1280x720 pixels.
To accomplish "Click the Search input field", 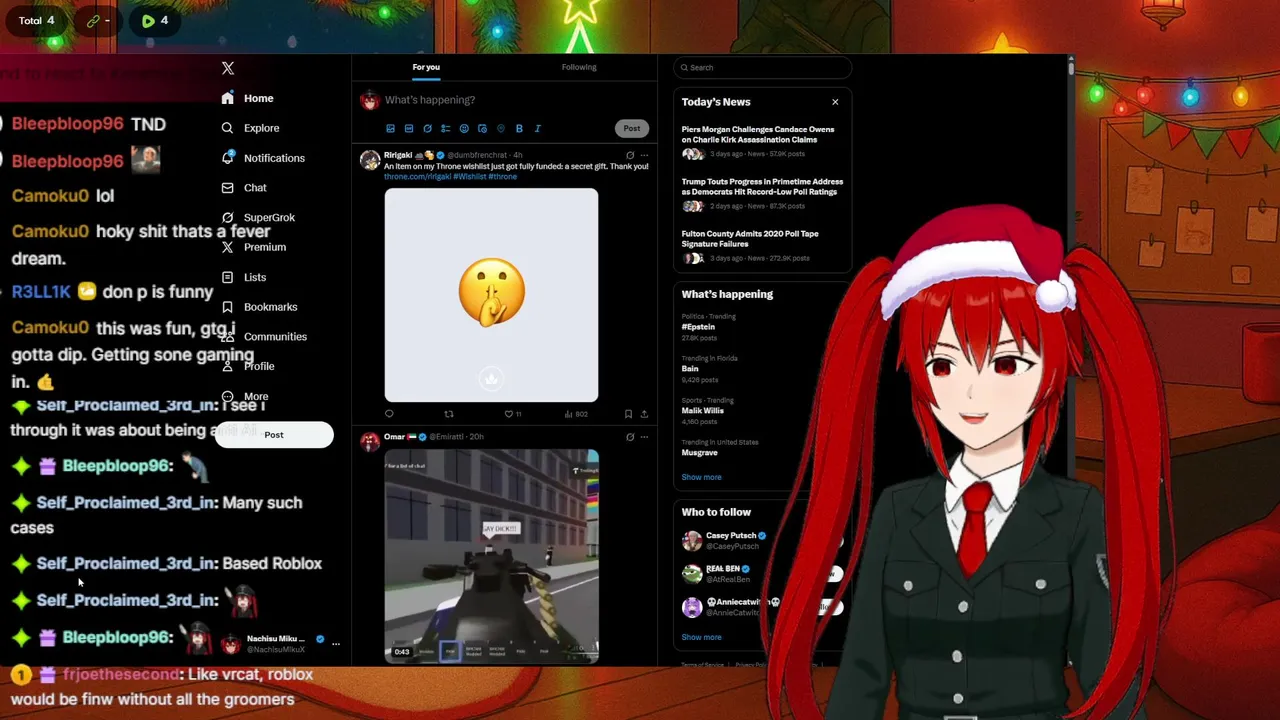I will point(762,67).
